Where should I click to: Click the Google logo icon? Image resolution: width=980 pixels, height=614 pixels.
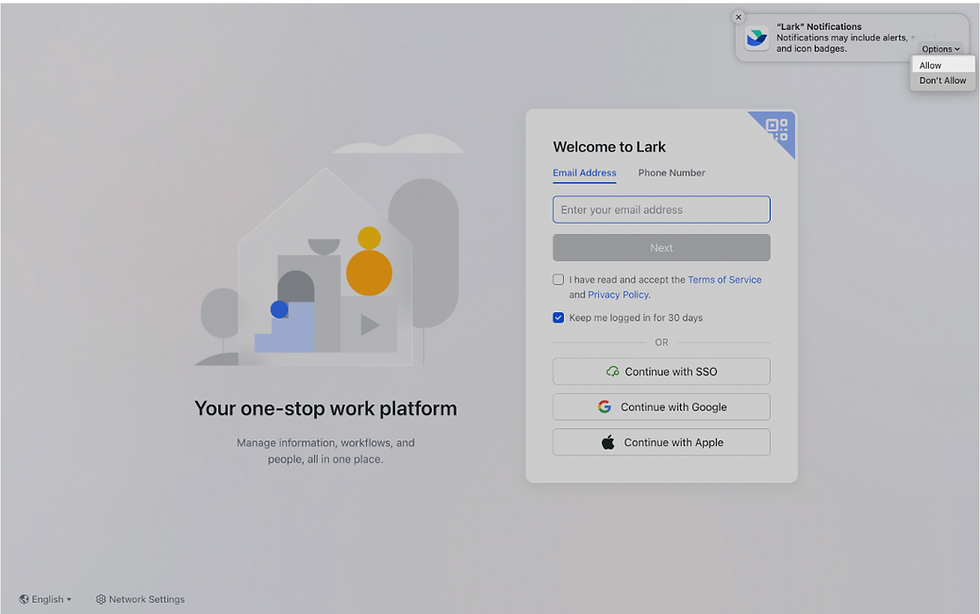pos(604,406)
